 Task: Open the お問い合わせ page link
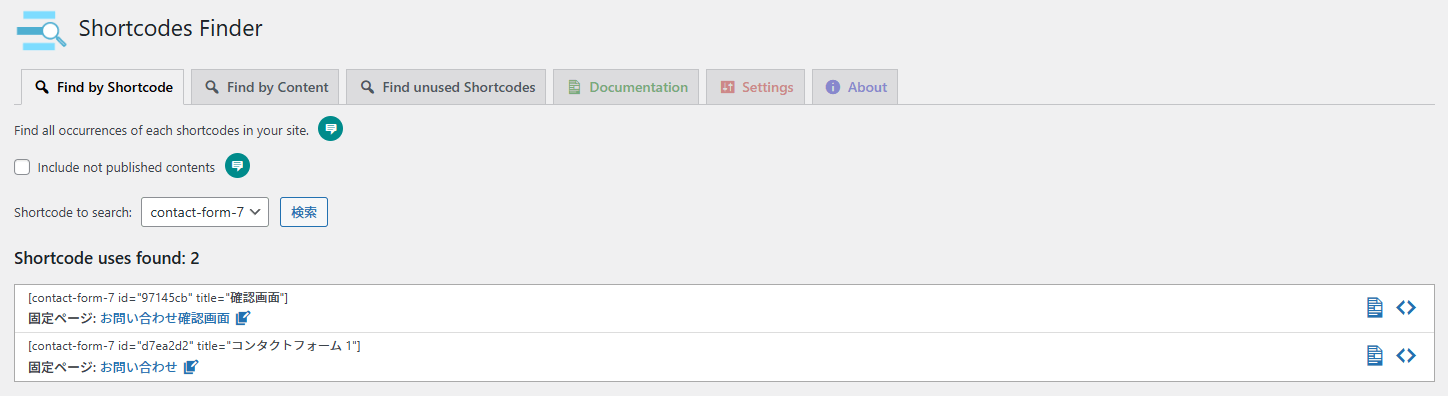139,366
